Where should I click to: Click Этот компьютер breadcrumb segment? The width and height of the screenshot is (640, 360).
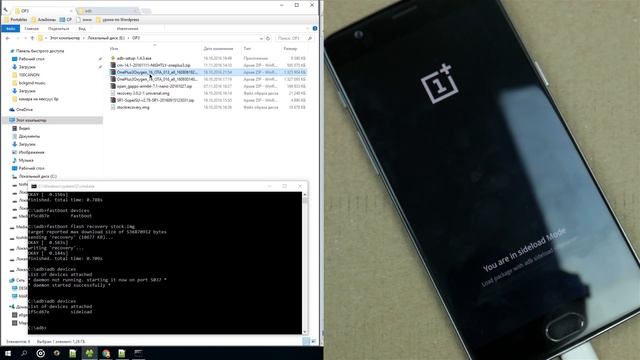pyautogui.click(x=65, y=38)
